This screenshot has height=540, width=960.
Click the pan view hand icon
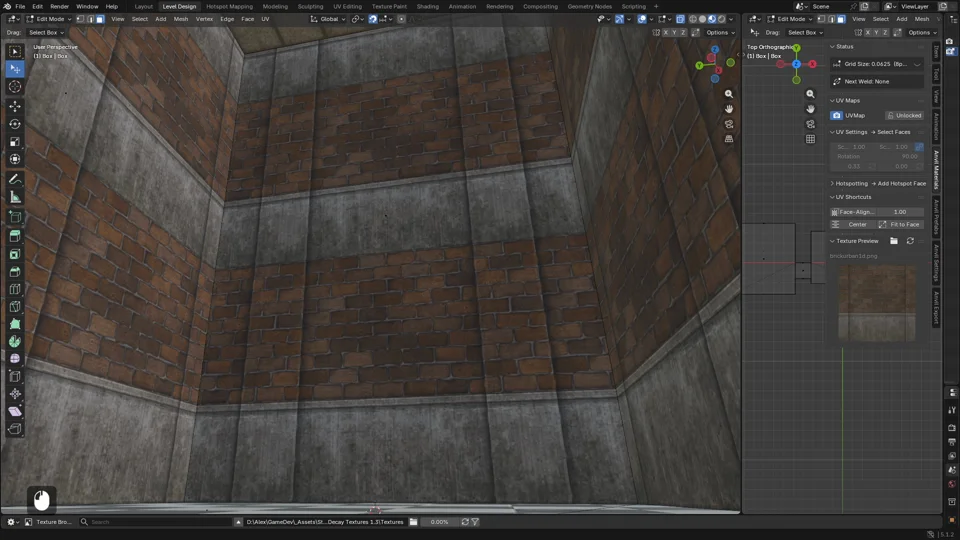pos(729,109)
